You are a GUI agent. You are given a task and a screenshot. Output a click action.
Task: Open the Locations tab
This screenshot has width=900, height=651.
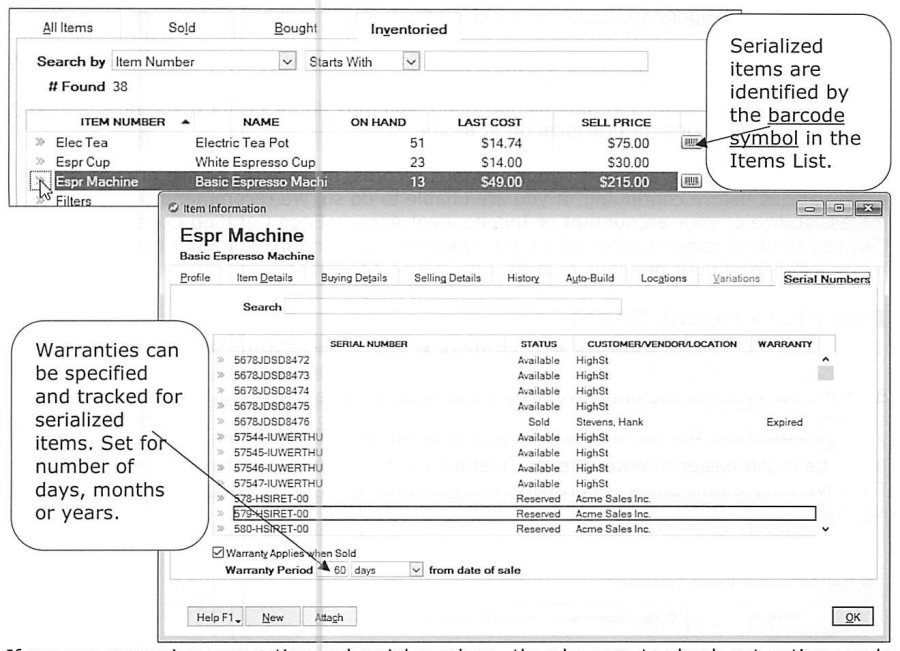coord(664,278)
